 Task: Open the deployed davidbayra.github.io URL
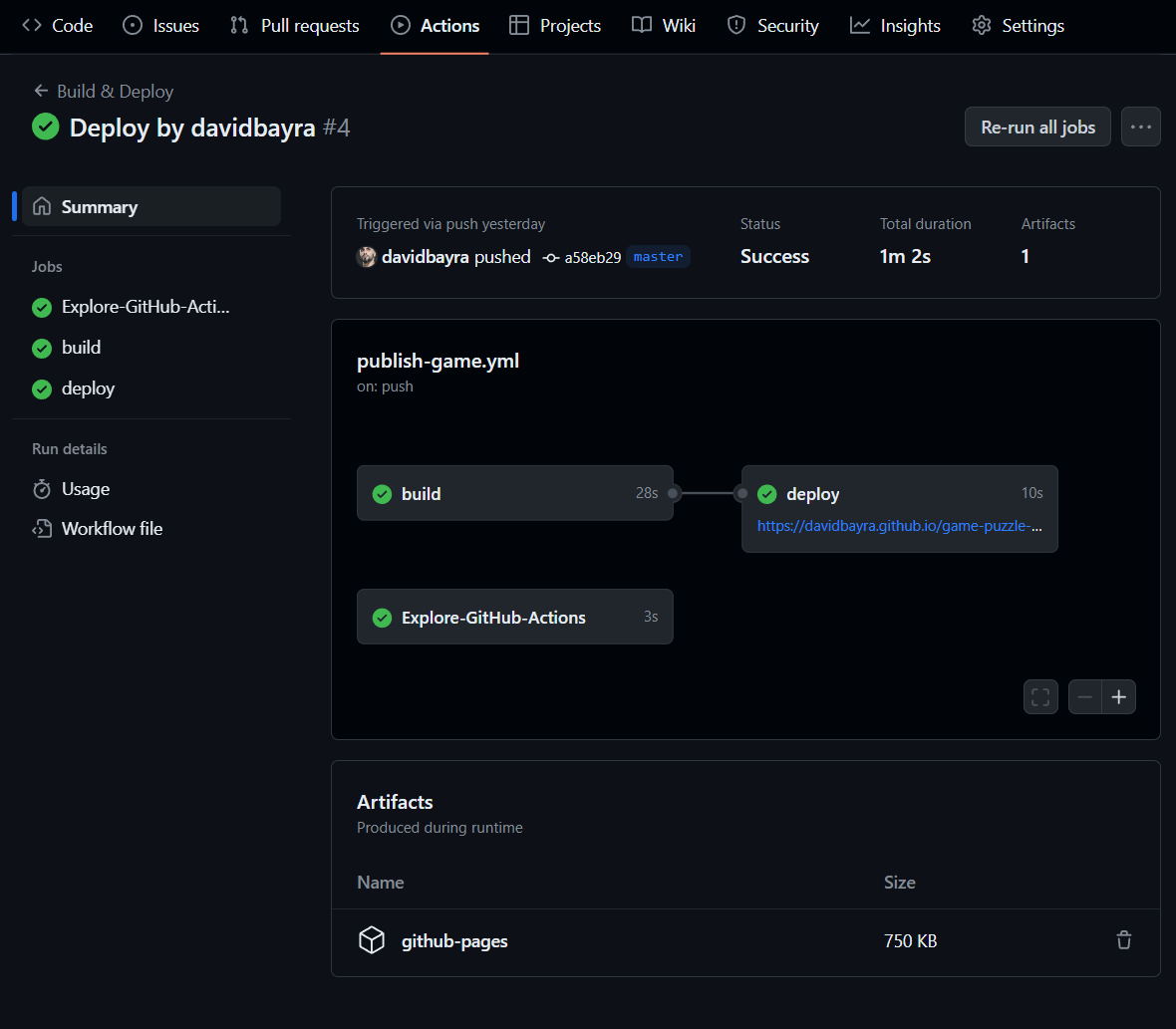[x=899, y=526]
